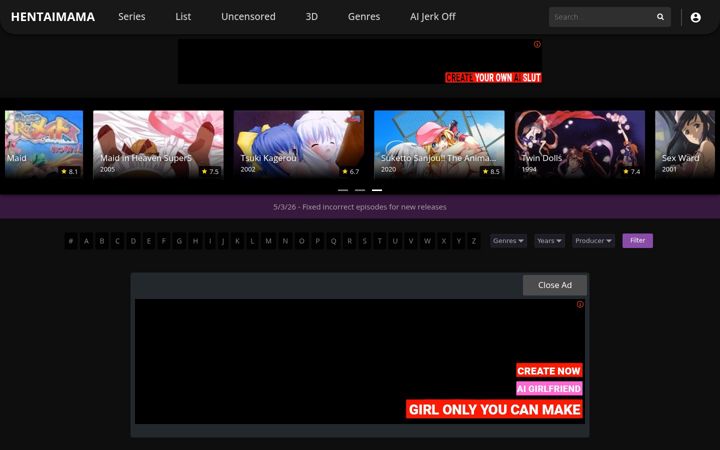Open the Years dropdown
The image size is (720, 450).
549,241
